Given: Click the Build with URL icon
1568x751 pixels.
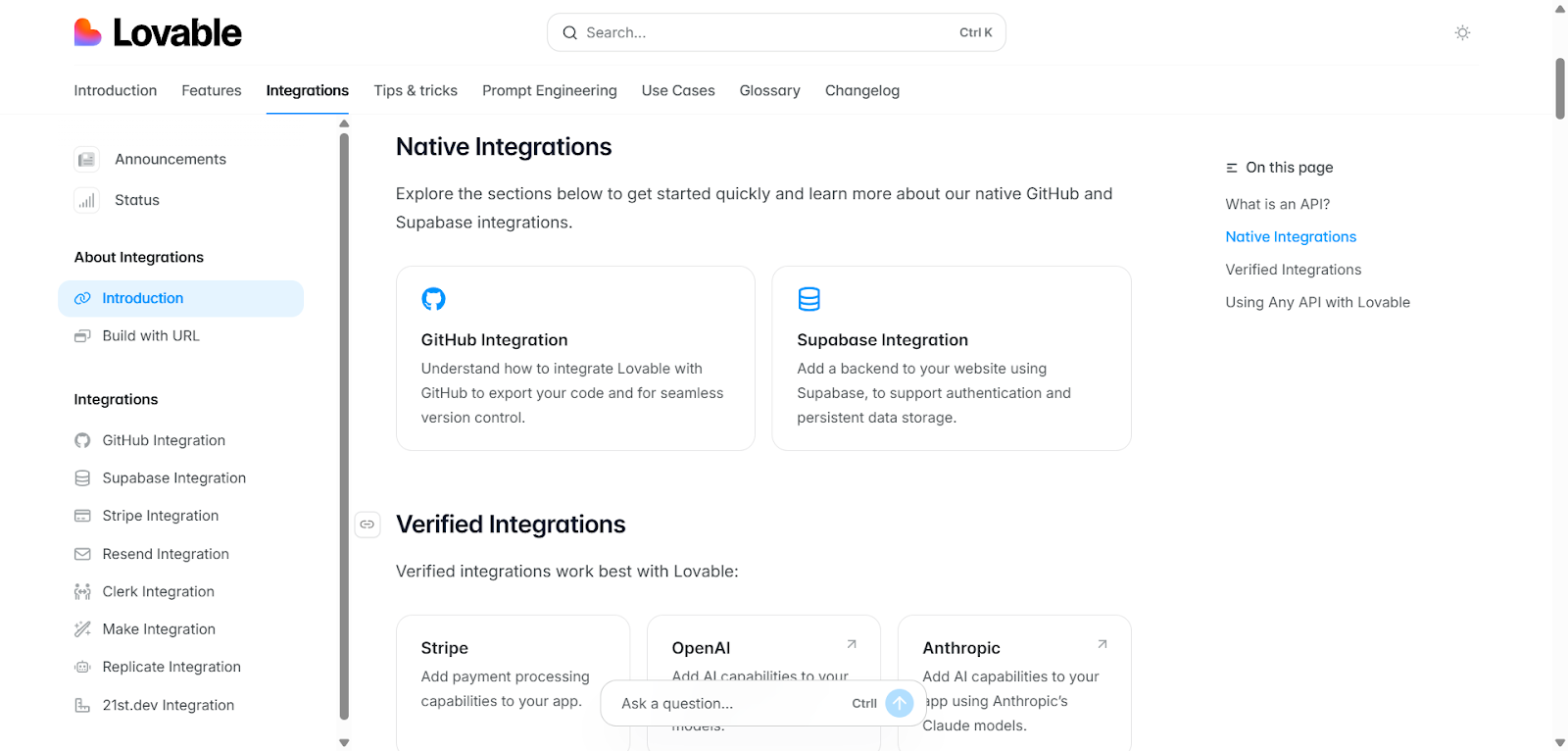Looking at the screenshot, I should [82, 336].
